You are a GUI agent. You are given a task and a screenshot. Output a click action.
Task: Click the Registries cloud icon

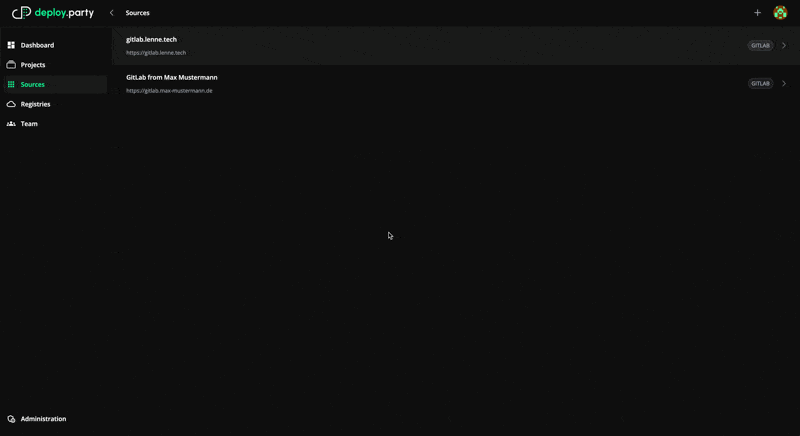[11, 104]
